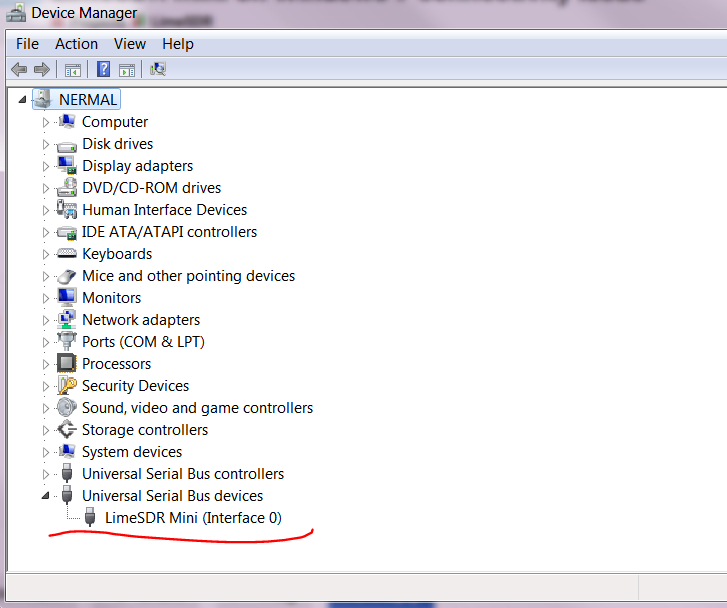
Task: Open the Help menu
Action: click(x=178, y=44)
